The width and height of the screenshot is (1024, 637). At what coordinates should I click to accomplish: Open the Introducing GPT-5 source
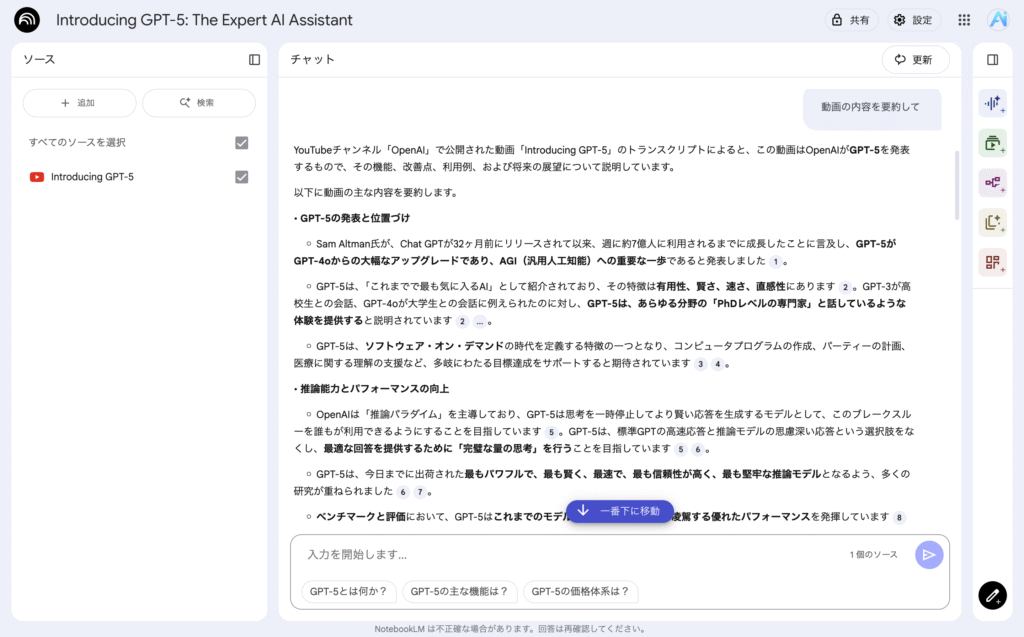point(92,177)
